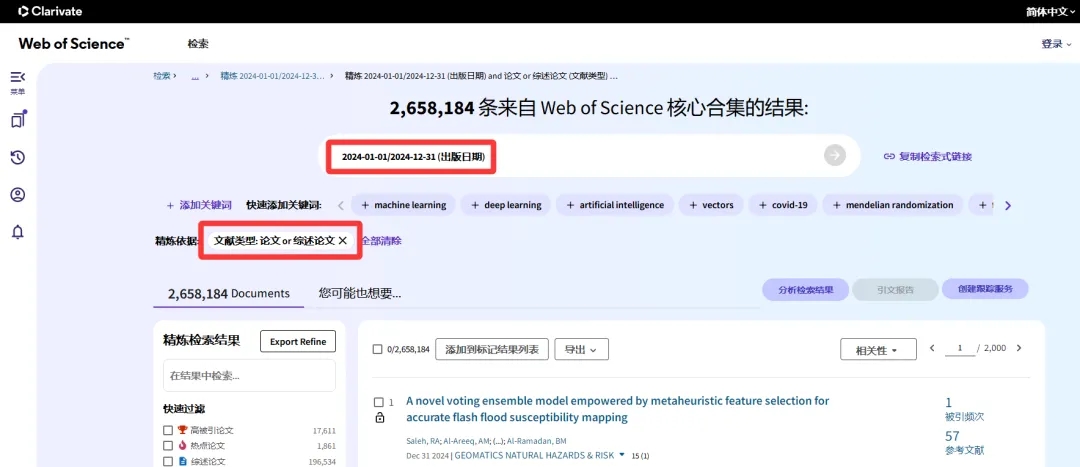Click 添加到标记结果列表 button
The width and height of the screenshot is (1080, 467).
(492, 349)
